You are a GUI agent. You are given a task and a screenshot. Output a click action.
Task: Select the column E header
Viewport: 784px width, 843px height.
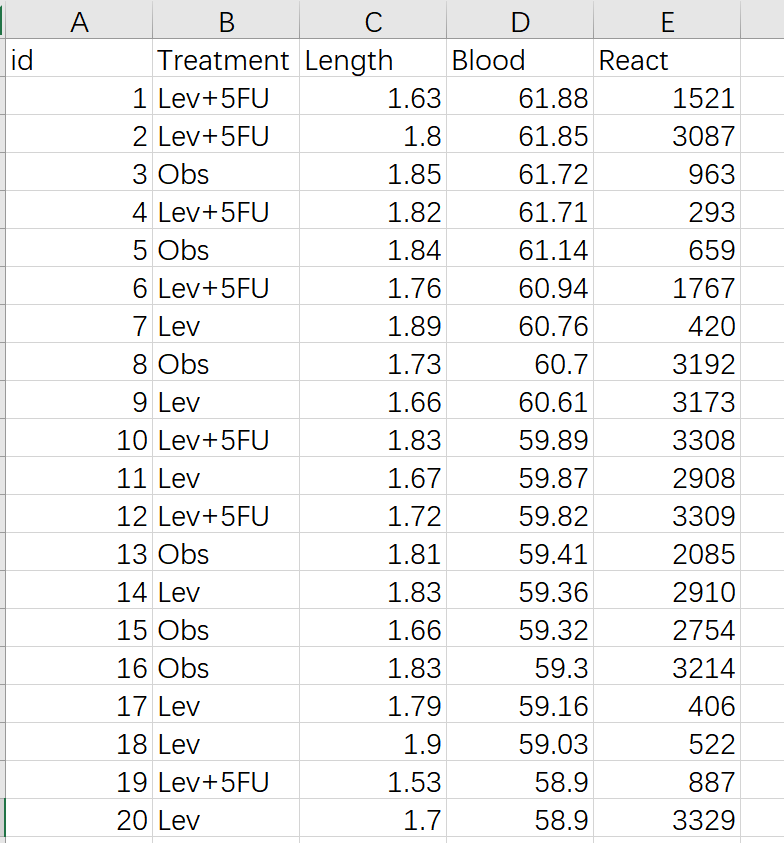point(667,21)
